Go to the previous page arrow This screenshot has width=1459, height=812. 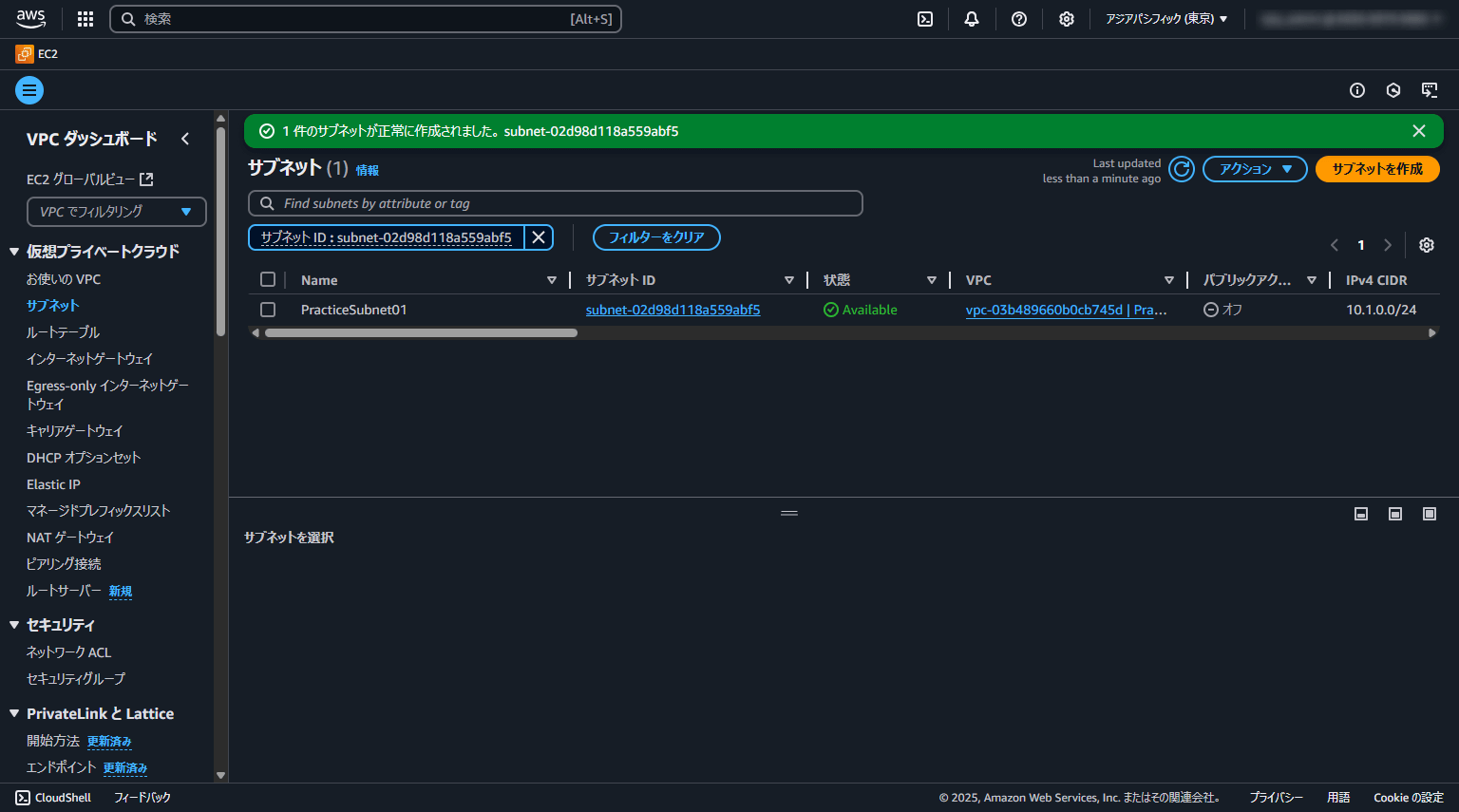[1335, 245]
